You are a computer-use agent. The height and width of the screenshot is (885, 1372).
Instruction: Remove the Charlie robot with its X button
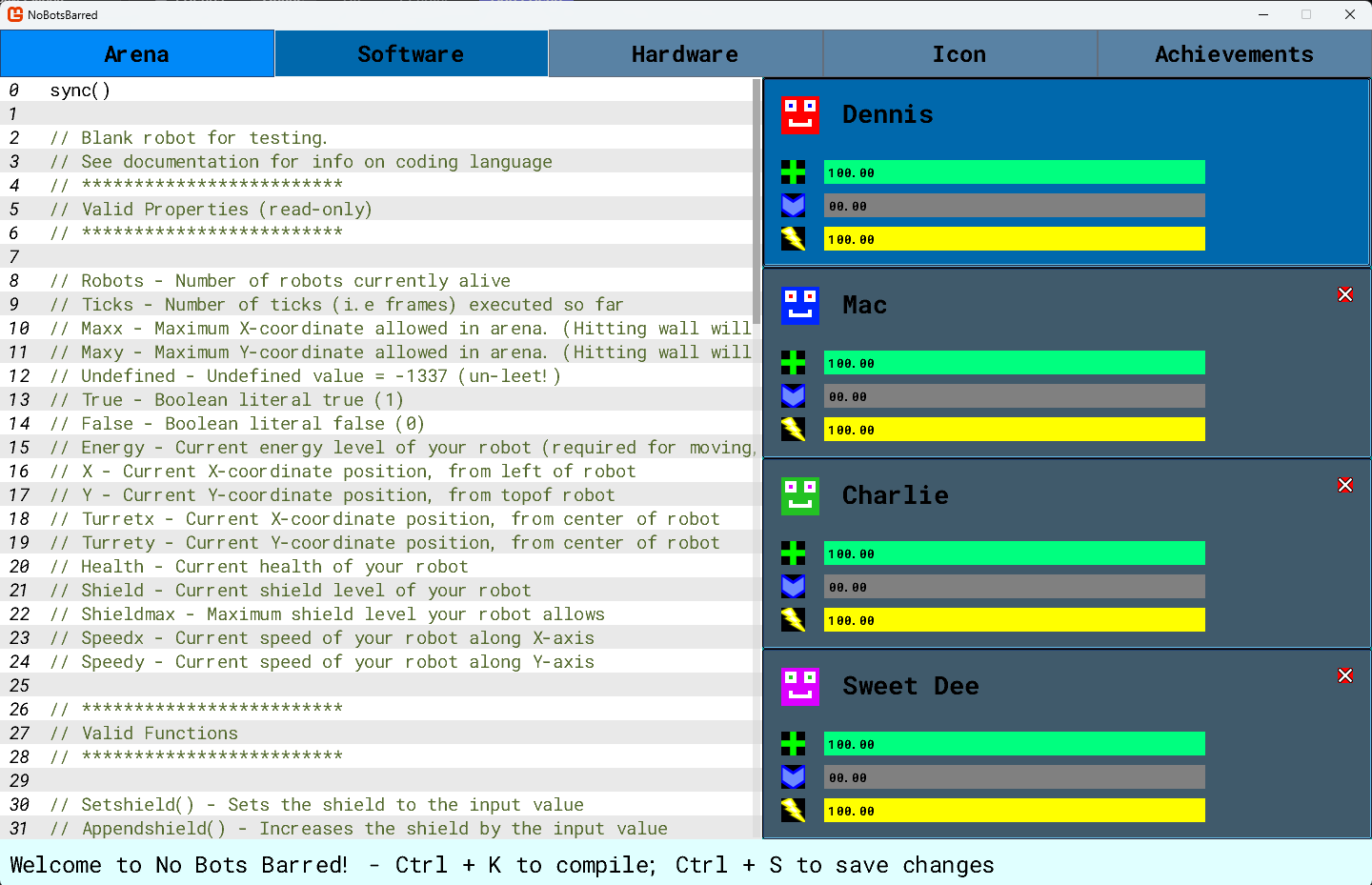tap(1345, 486)
